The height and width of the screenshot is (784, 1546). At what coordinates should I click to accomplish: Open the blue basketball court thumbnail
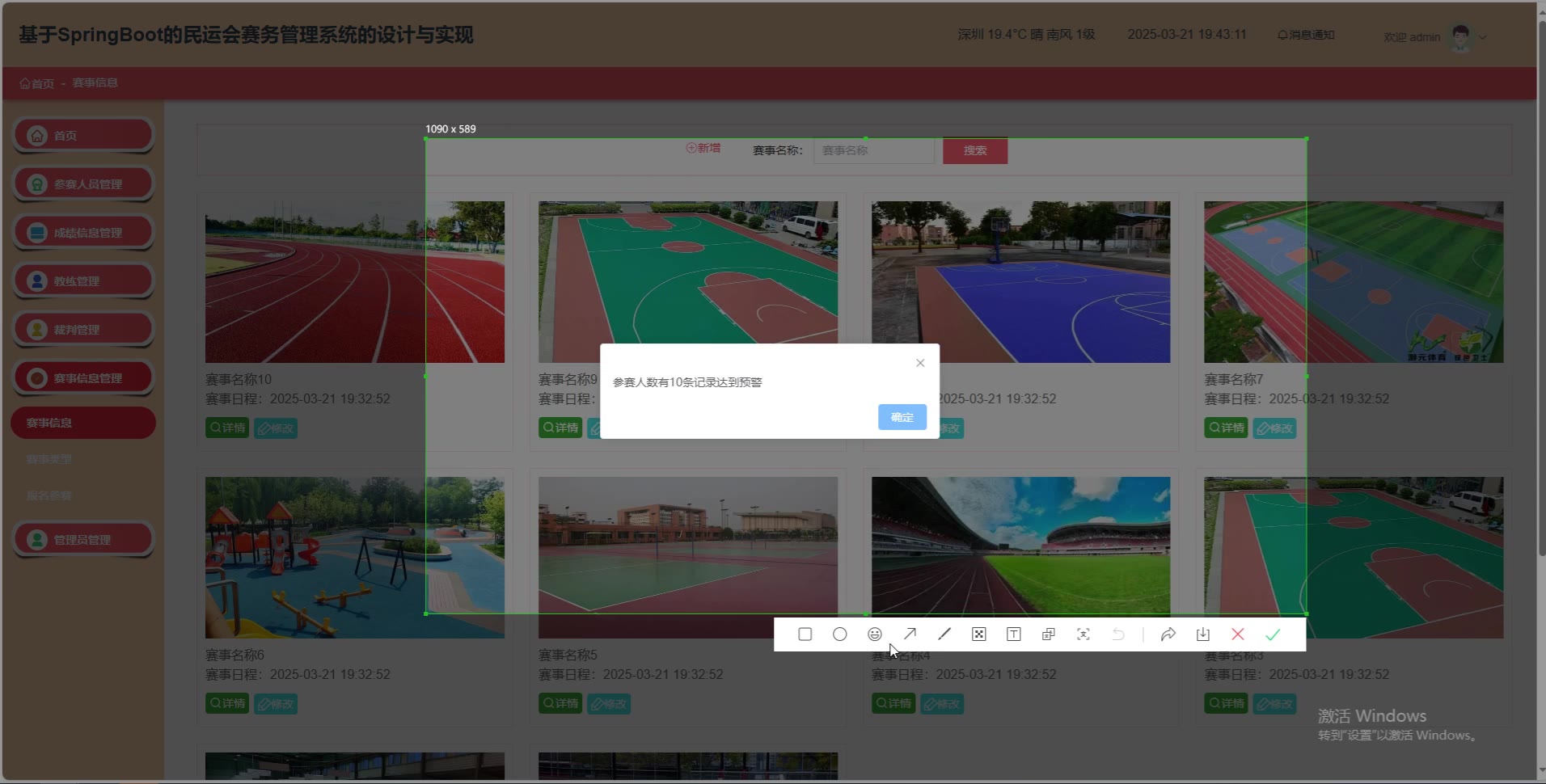[x=1021, y=282]
